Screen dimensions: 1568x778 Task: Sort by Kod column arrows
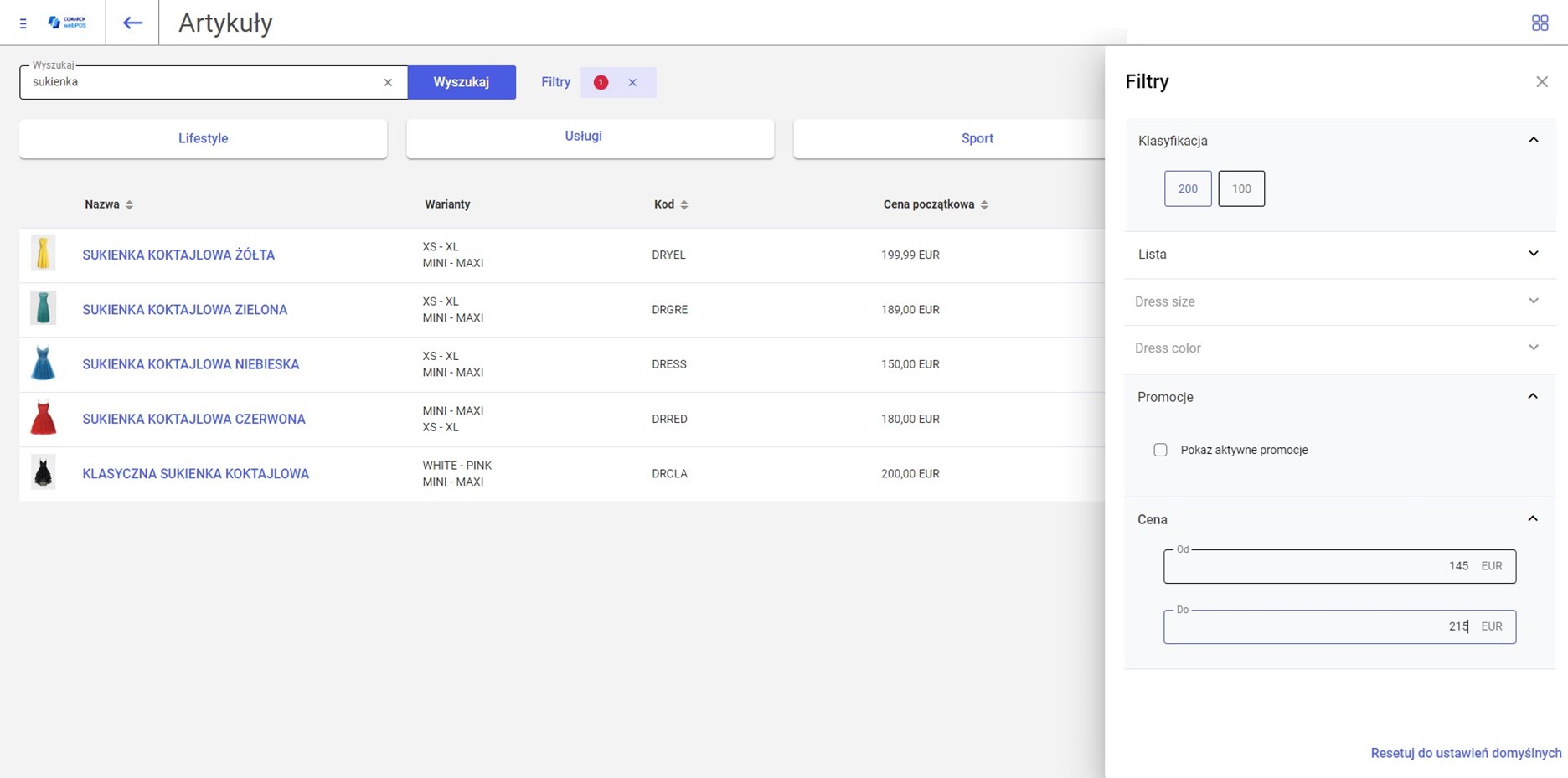[683, 204]
